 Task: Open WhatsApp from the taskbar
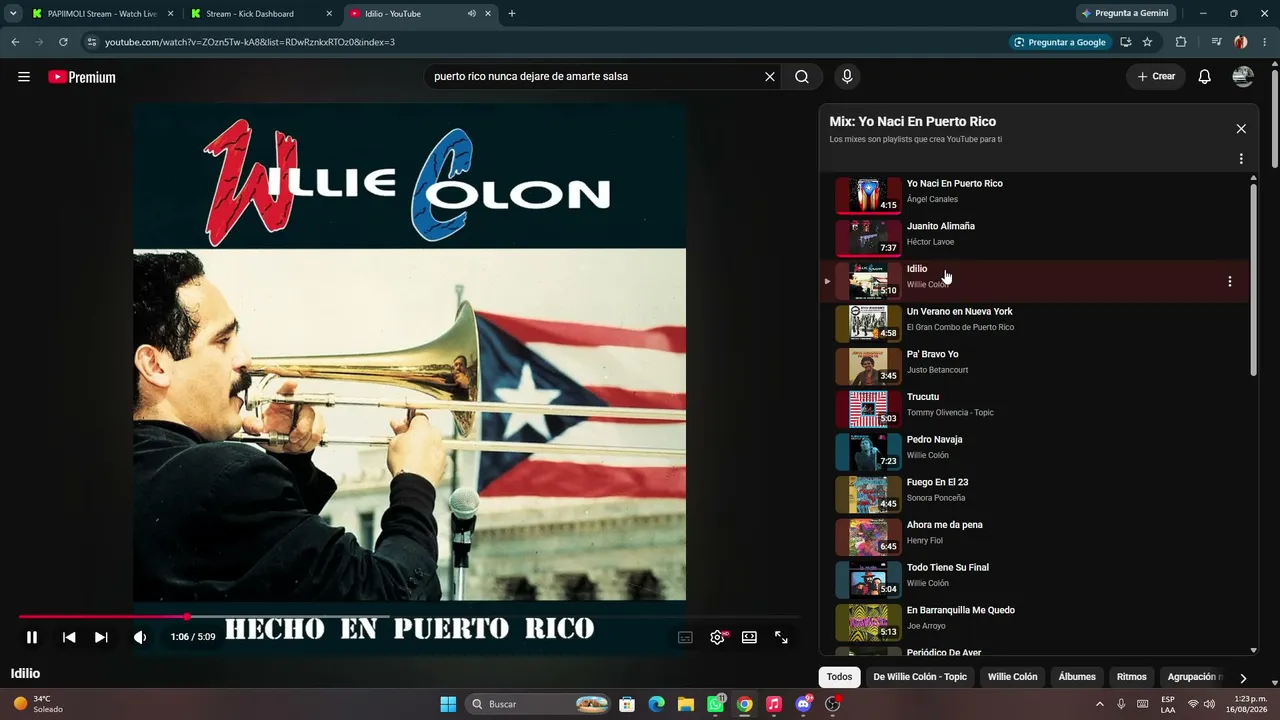click(715, 704)
